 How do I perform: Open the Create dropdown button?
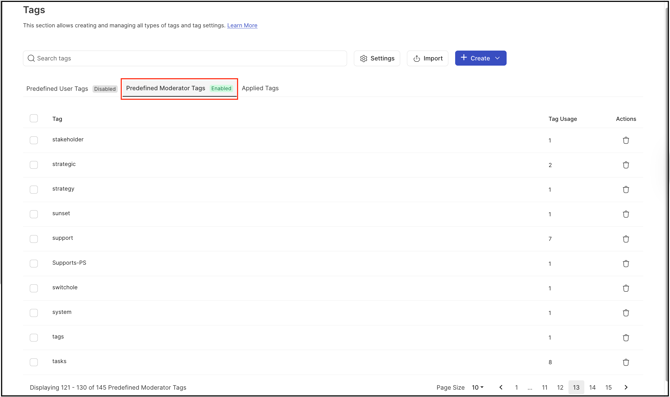coord(480,58)
